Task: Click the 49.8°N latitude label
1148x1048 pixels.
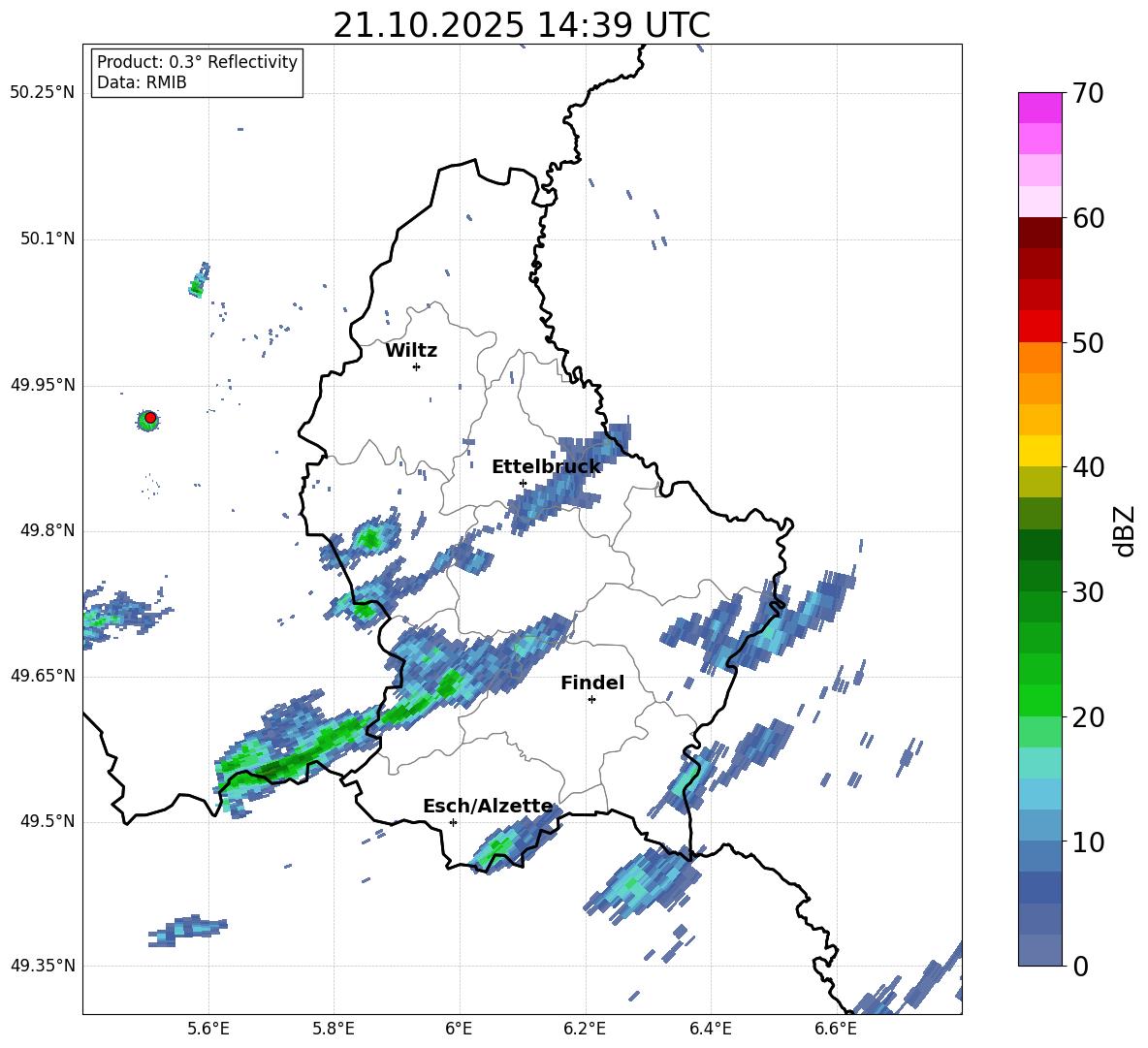Action: point(48,530)
